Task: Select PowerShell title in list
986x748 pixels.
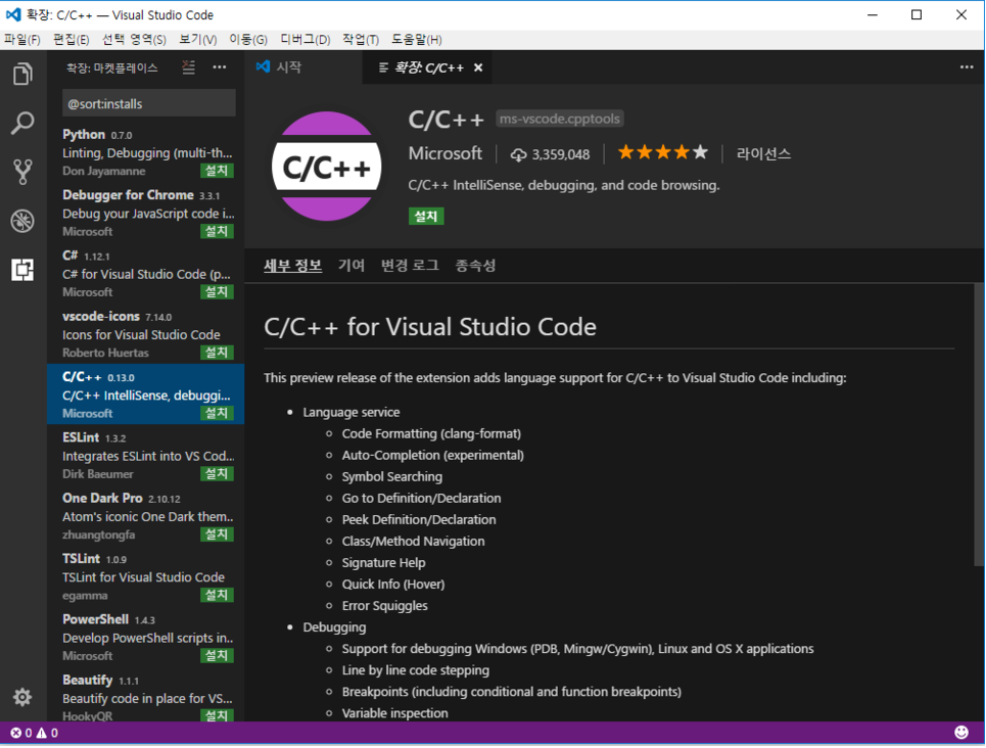Action: 96,619
